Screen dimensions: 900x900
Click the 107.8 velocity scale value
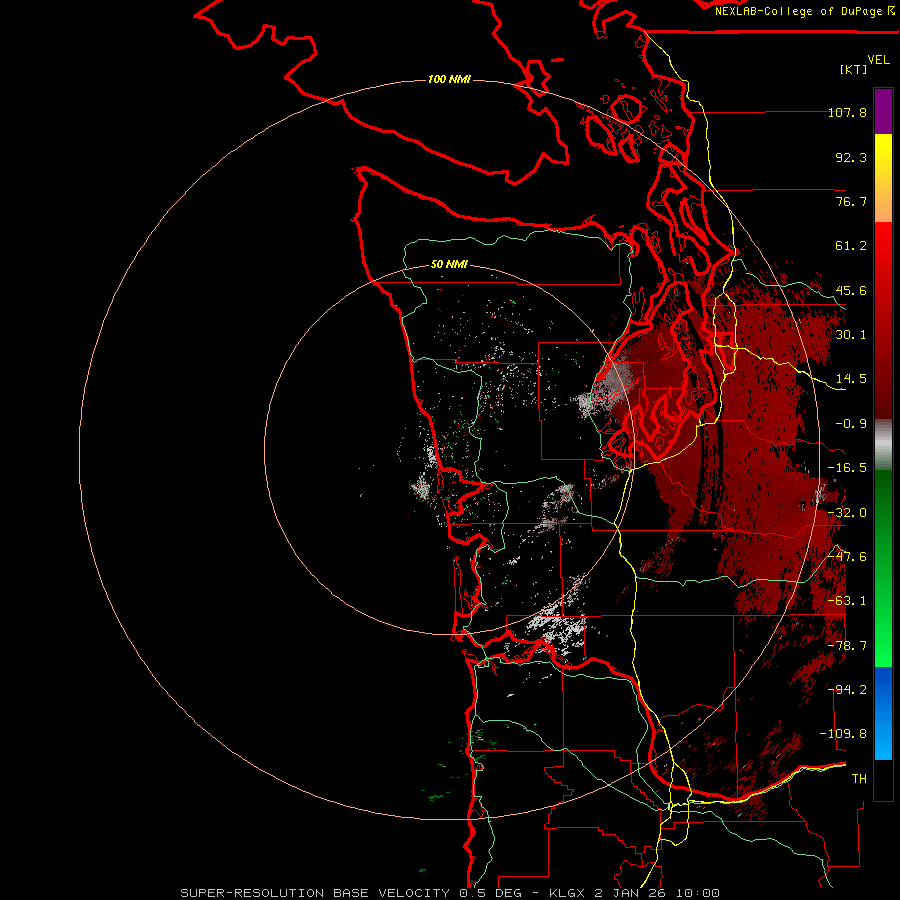(847, 112)
